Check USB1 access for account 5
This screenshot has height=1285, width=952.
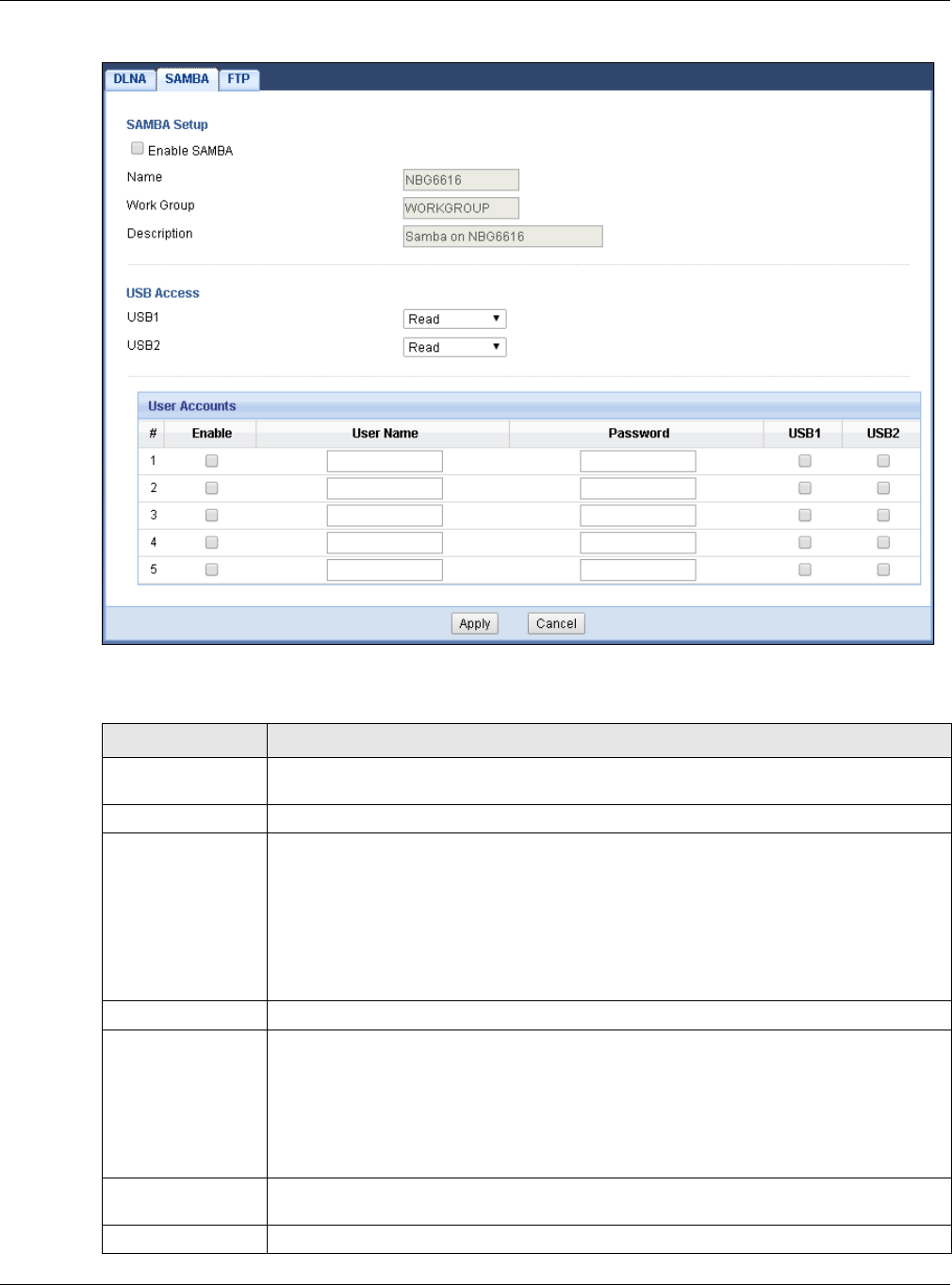(805, 570)
